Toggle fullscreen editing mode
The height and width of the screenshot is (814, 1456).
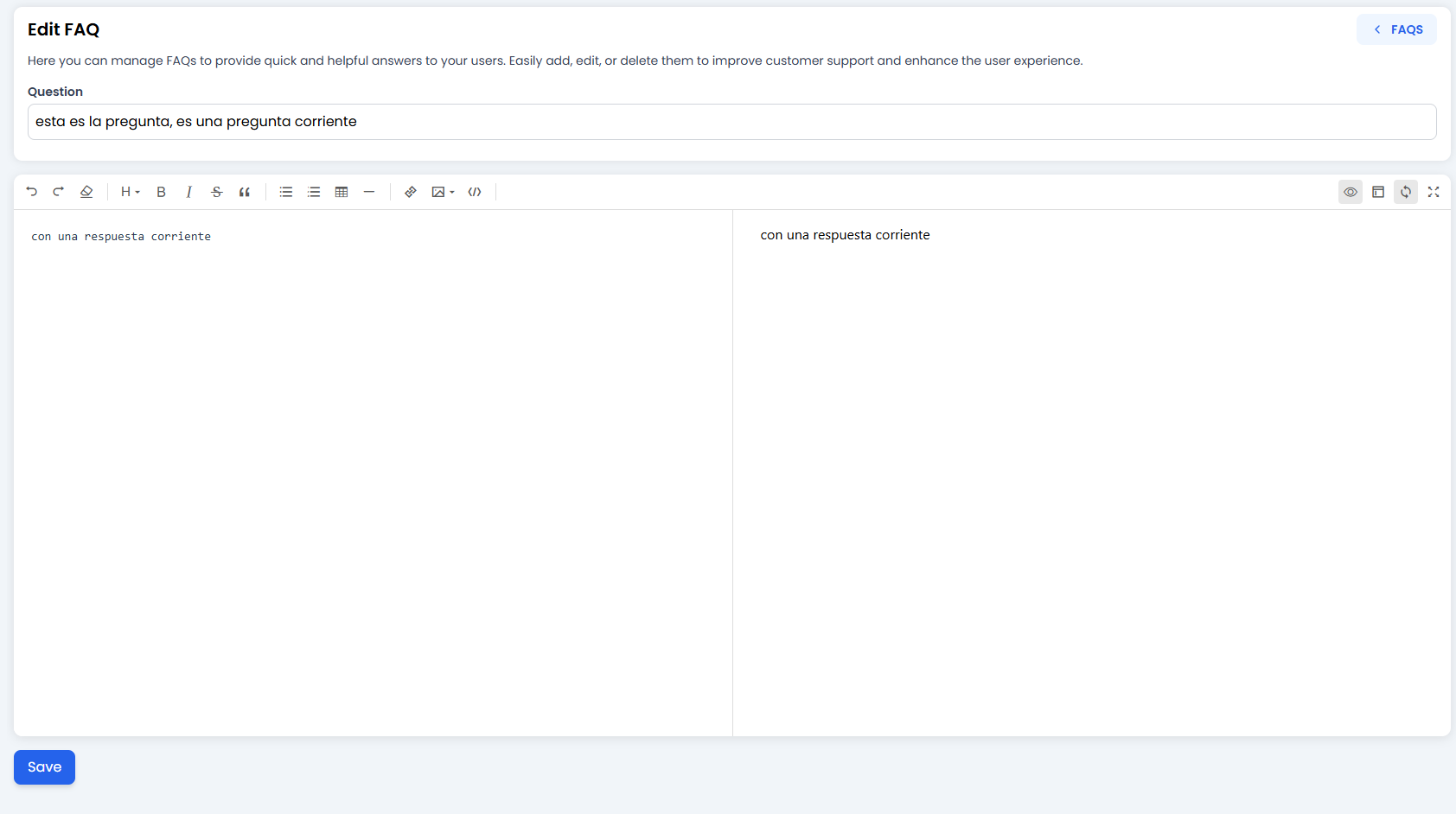1434,192
